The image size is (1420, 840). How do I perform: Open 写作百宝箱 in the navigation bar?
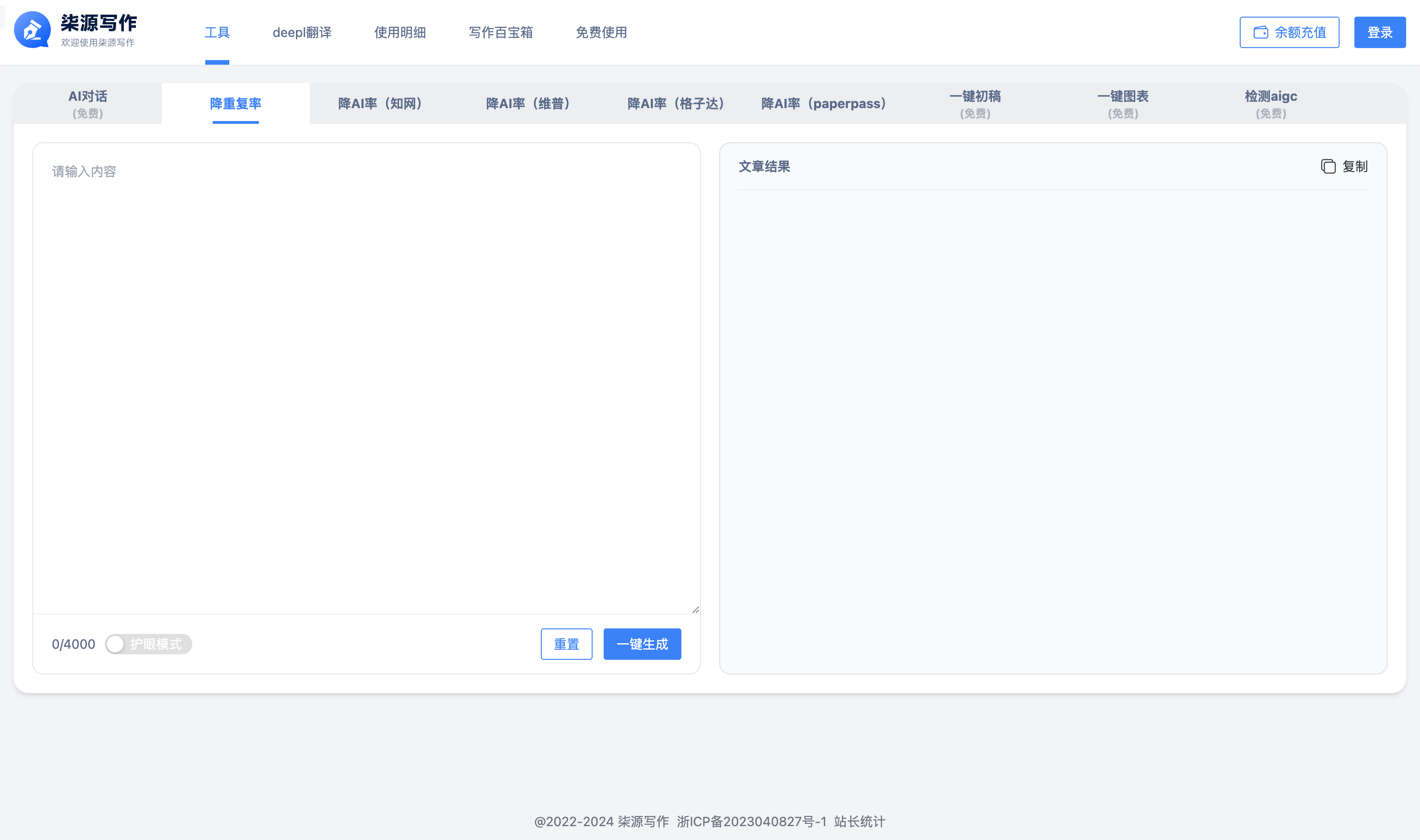tap(501, 32)
